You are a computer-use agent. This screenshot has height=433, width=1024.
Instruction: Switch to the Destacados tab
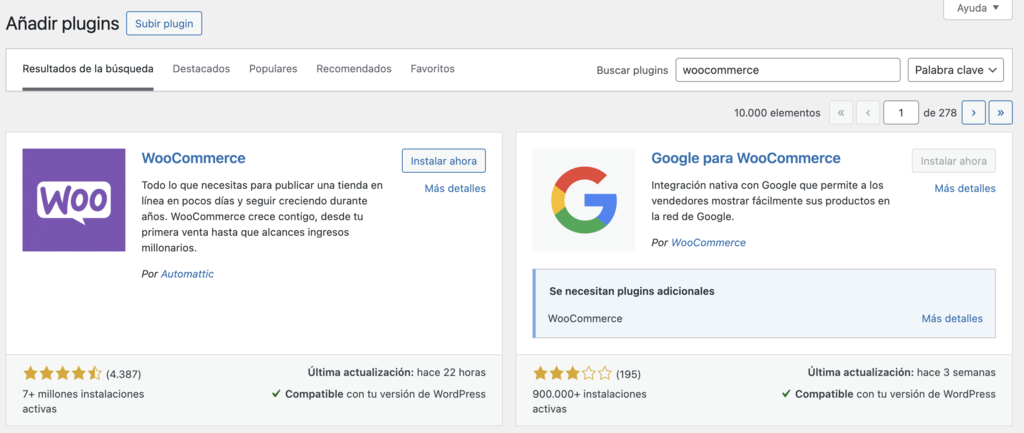pyautogui.click(x=201, y=69)
